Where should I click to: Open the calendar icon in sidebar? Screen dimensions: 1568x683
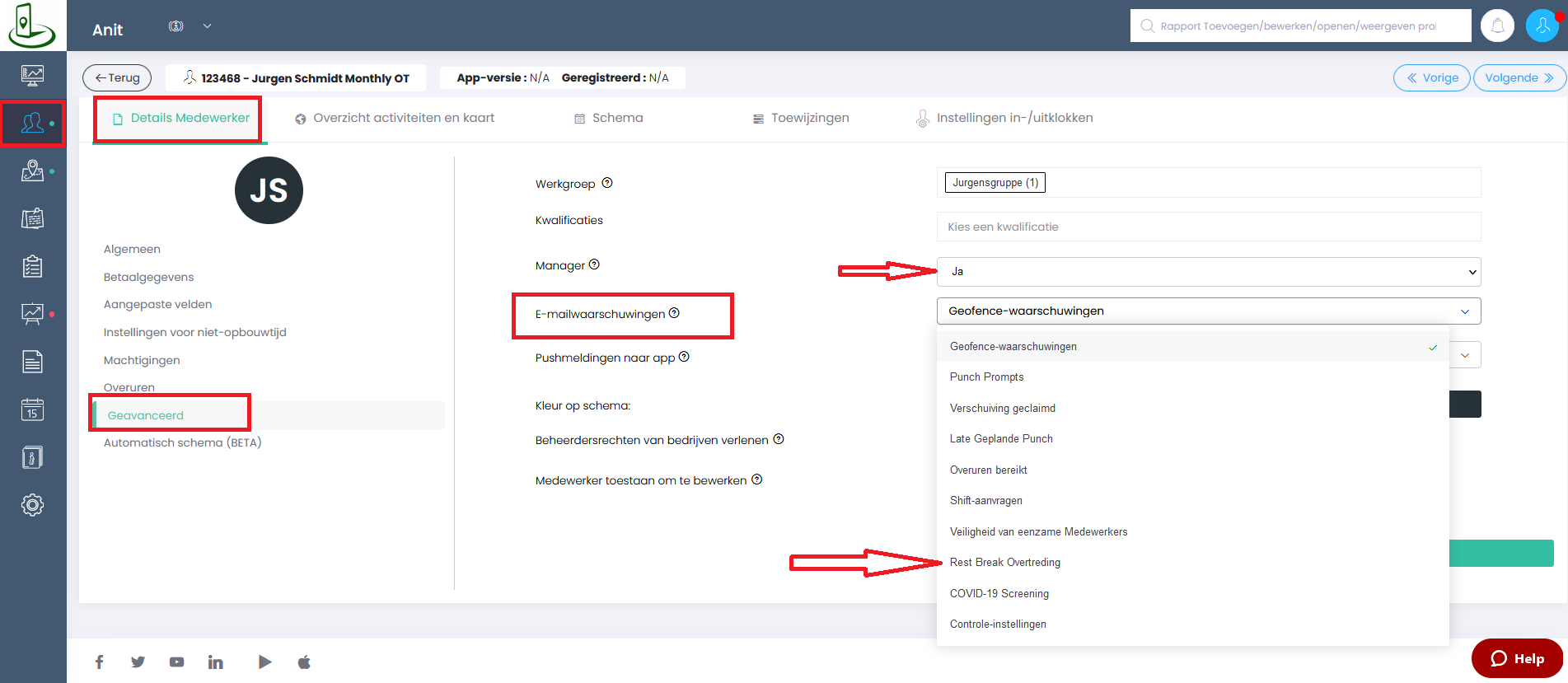click(32, 409)
